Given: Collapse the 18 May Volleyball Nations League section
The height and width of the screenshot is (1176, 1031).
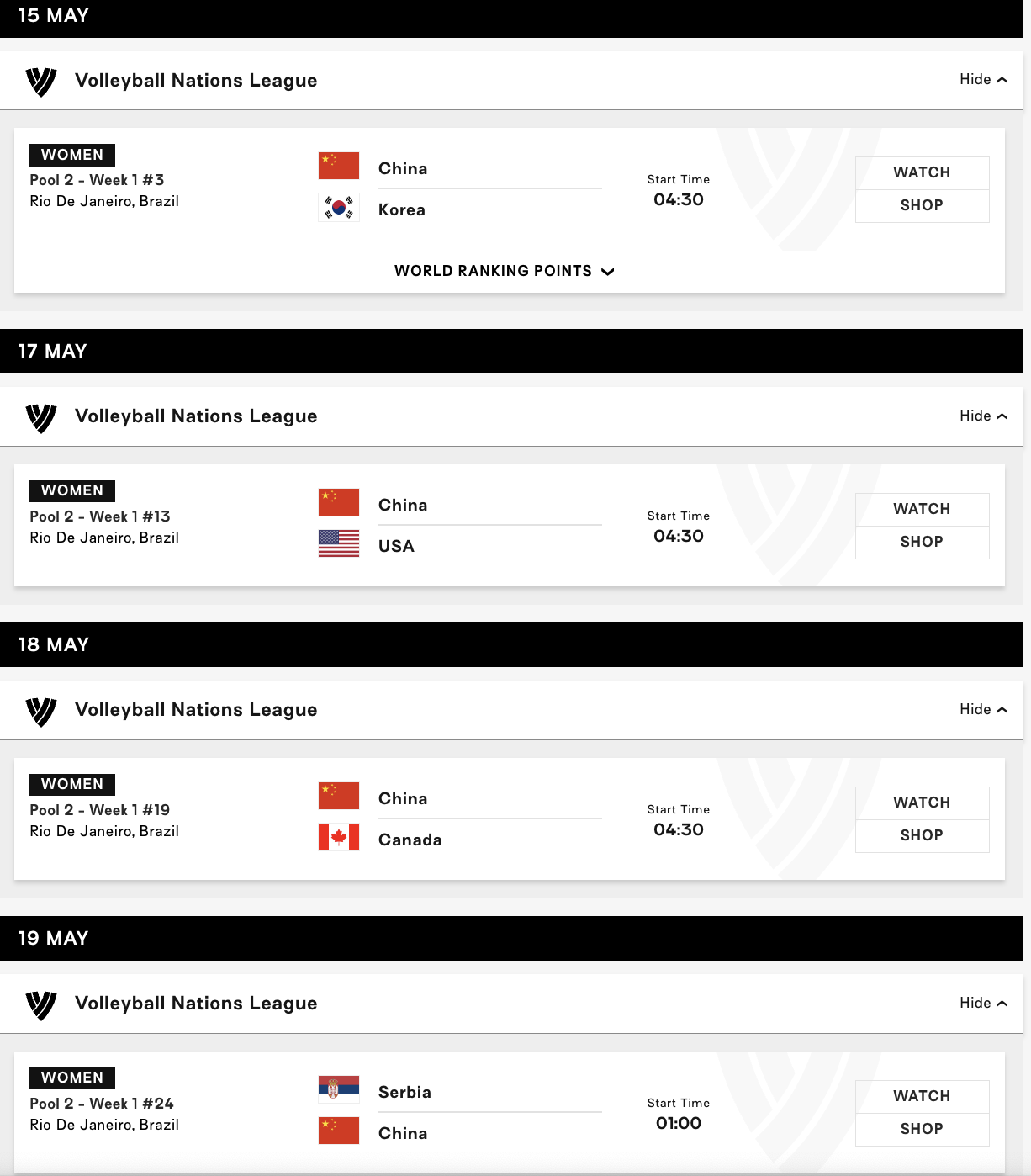Looking at the screenshot, I should (x=982, y=710).
